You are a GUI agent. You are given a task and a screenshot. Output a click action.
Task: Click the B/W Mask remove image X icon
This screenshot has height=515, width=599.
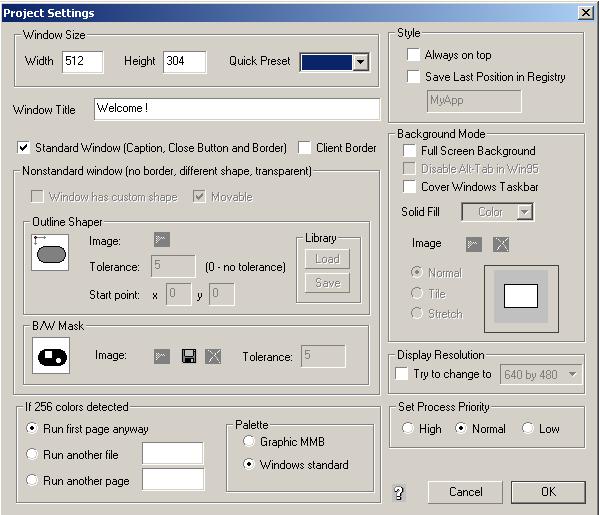tap(213, 356)
